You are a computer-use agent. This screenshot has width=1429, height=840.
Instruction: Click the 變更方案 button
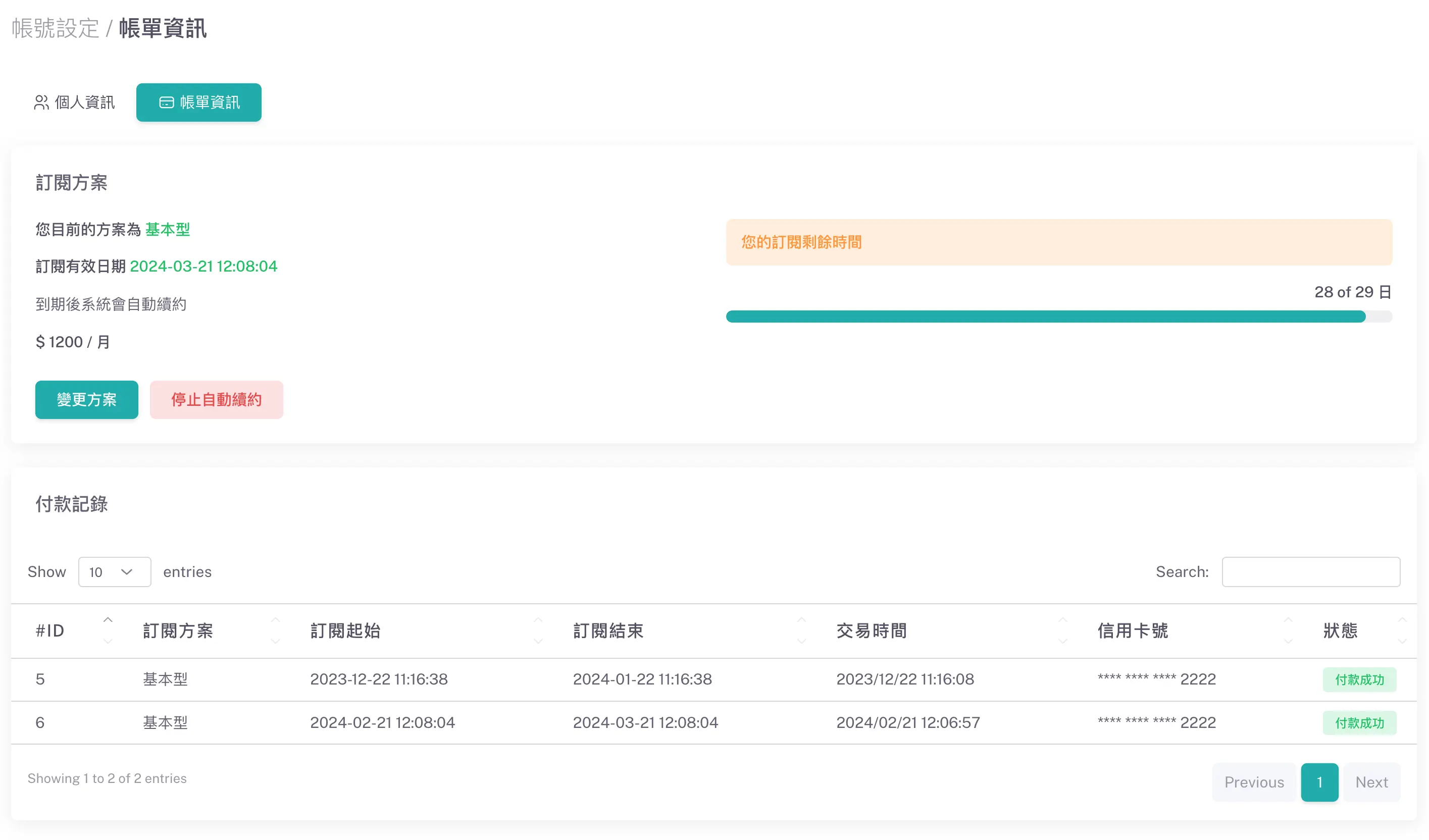(86, 400)
